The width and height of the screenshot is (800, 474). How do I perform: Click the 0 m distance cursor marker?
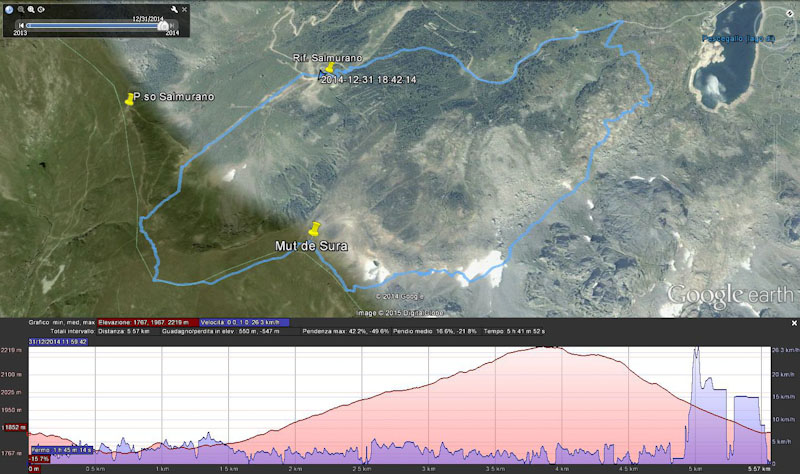pos(34,468)
